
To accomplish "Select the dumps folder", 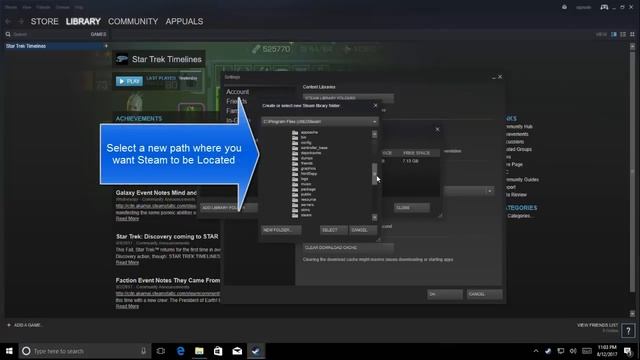I will pyautogui.click(x=307, y=158).
